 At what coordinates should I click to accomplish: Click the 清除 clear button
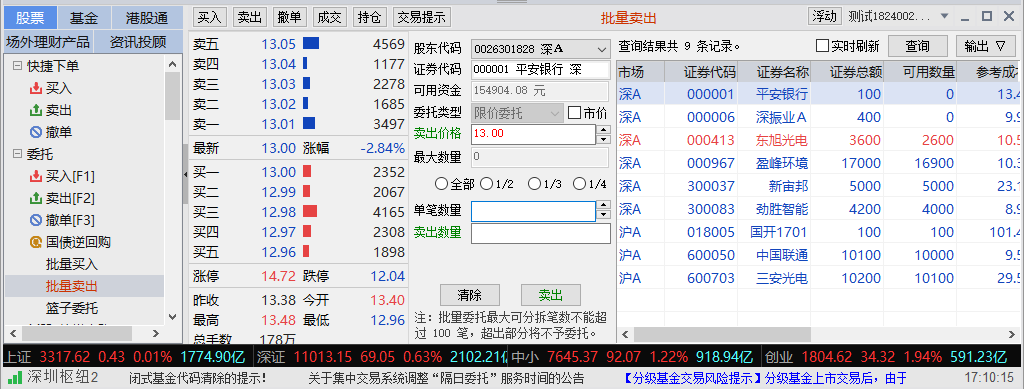pyautogui.click(x=470, y=296)
